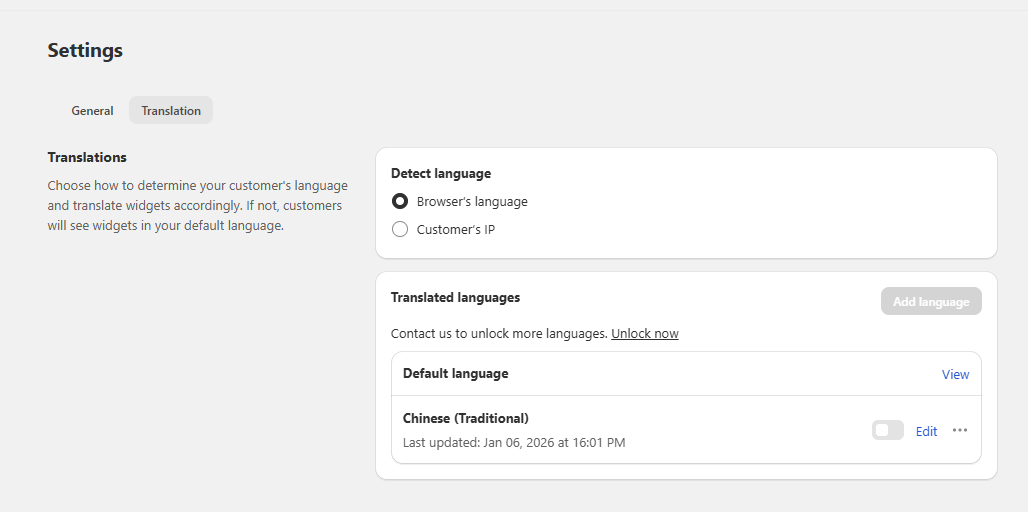Viewport: 1028px width, 512px height.
Task: Click the Translated languages section heading
Action: (x=455, y=297)
